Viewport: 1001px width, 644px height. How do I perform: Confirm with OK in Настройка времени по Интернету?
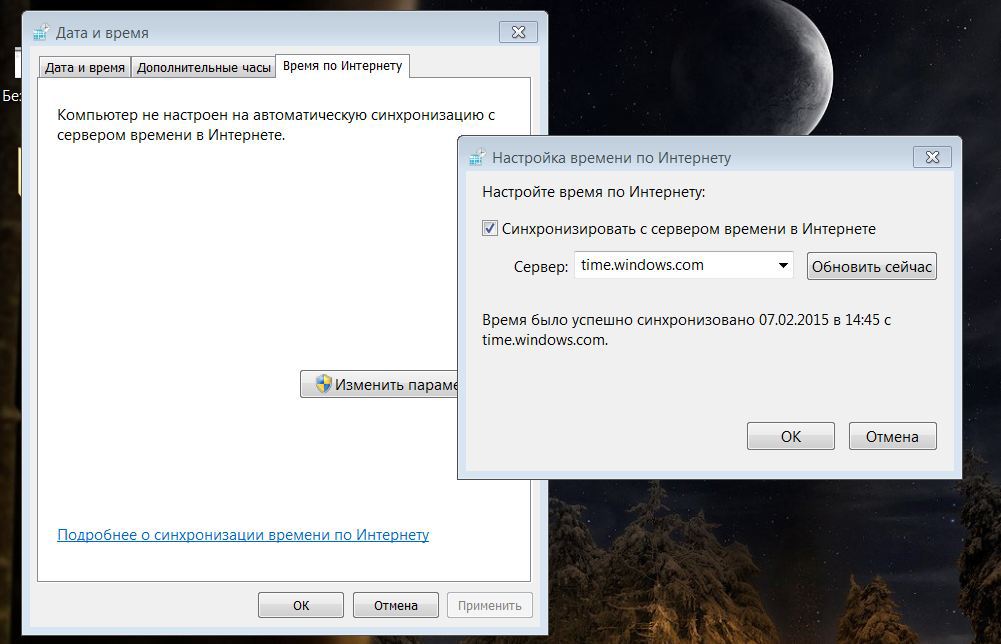click(x=790, y=436)
